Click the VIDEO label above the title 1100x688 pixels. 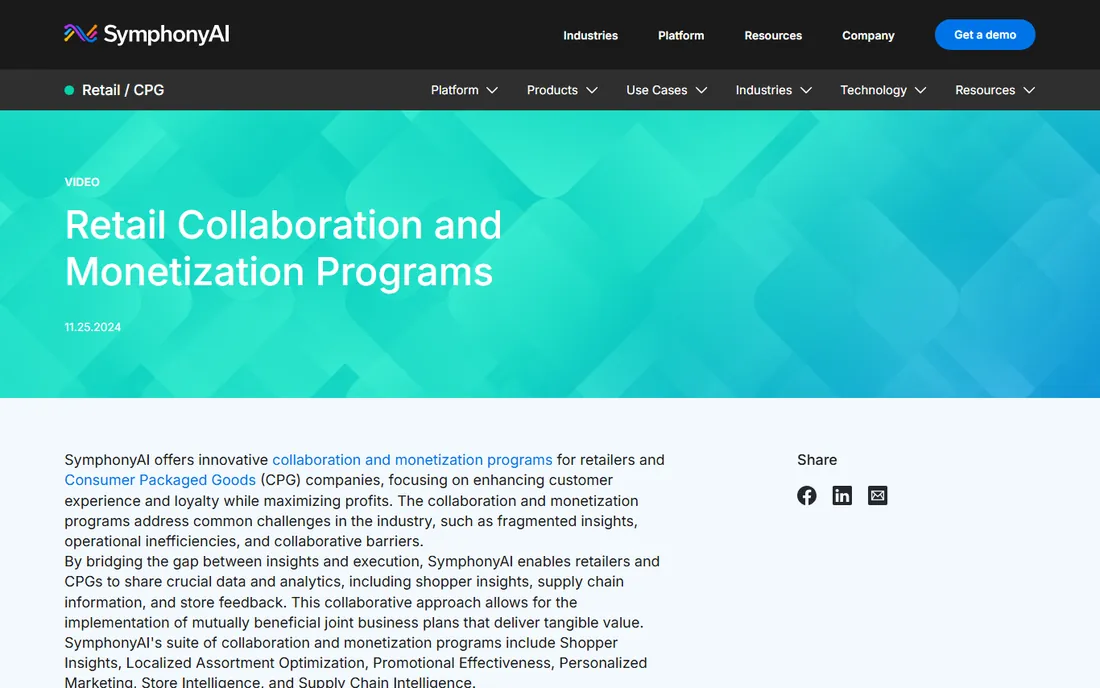tap(82, 182)
